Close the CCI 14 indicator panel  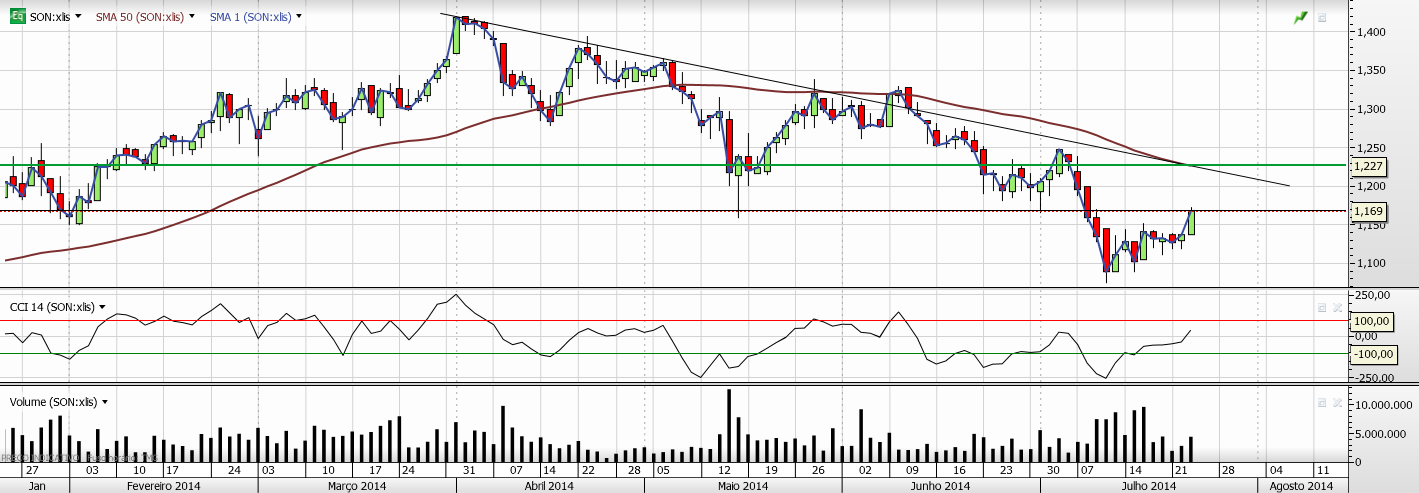coord(1337,307)
